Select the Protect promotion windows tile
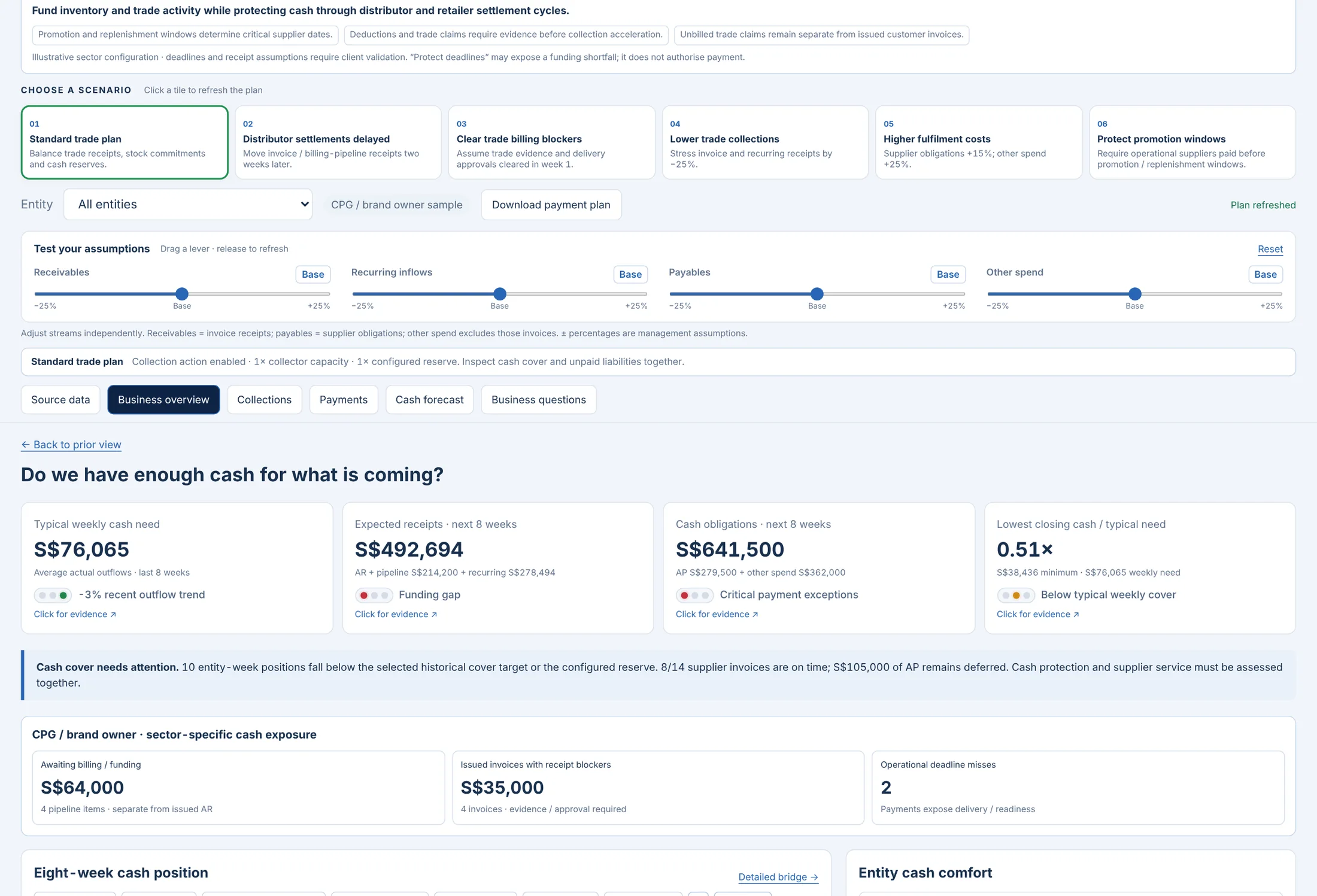Viewport: 1317px width, 896px height. coord(1192,142)
